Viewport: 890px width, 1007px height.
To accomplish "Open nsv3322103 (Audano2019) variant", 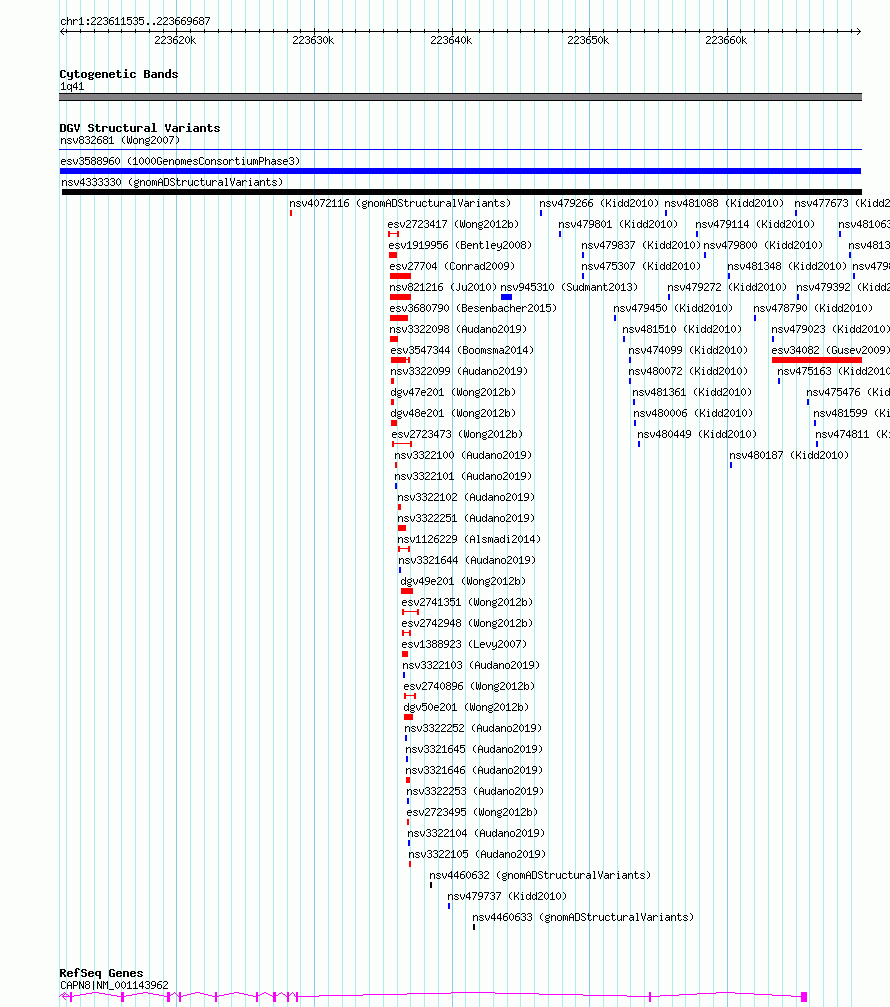I will [x=471, y=665].
